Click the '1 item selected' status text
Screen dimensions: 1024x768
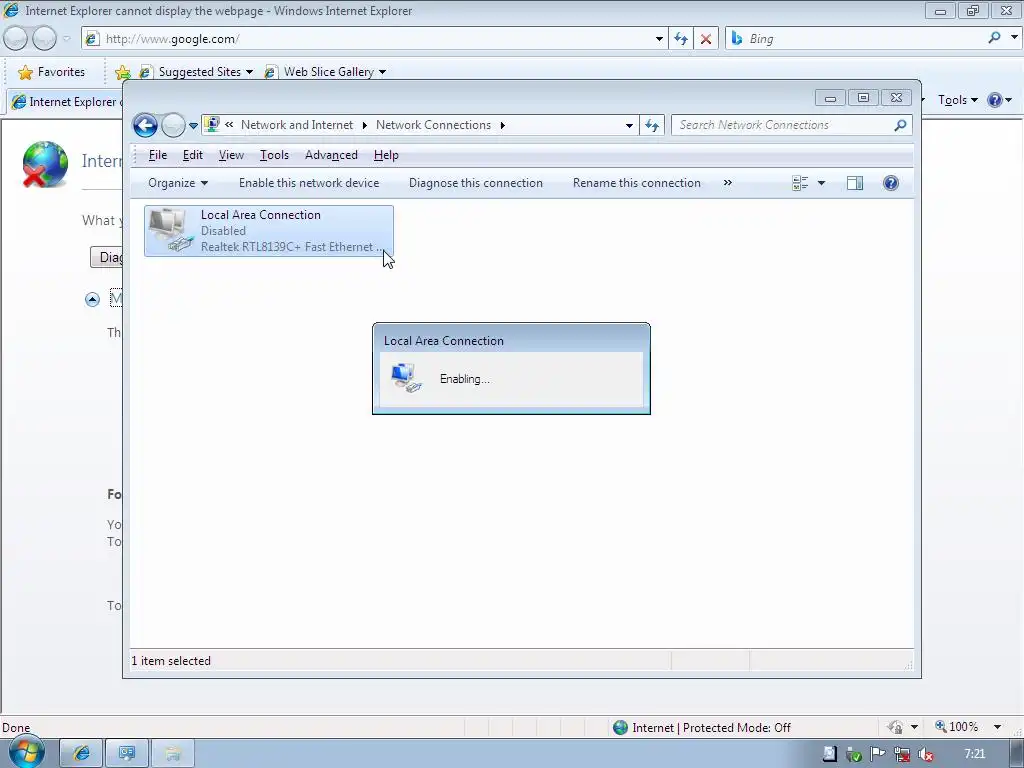pyautogui.click(x=171, y=661)
